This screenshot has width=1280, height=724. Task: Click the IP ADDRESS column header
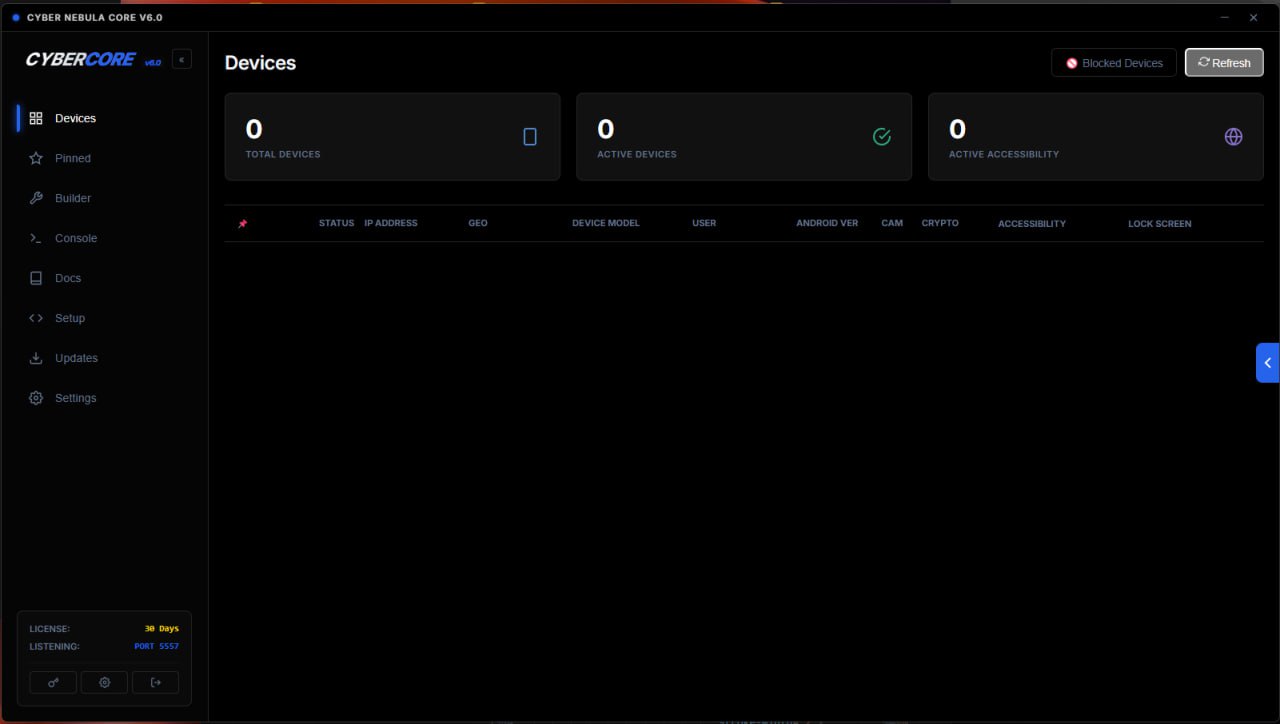[391, 223]
